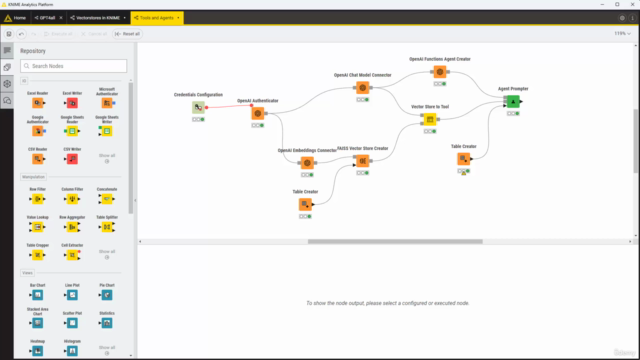The image size is (640, 360).
Task: Select the OpenAI Embeddings Connector node
Action: click(307, 163)
